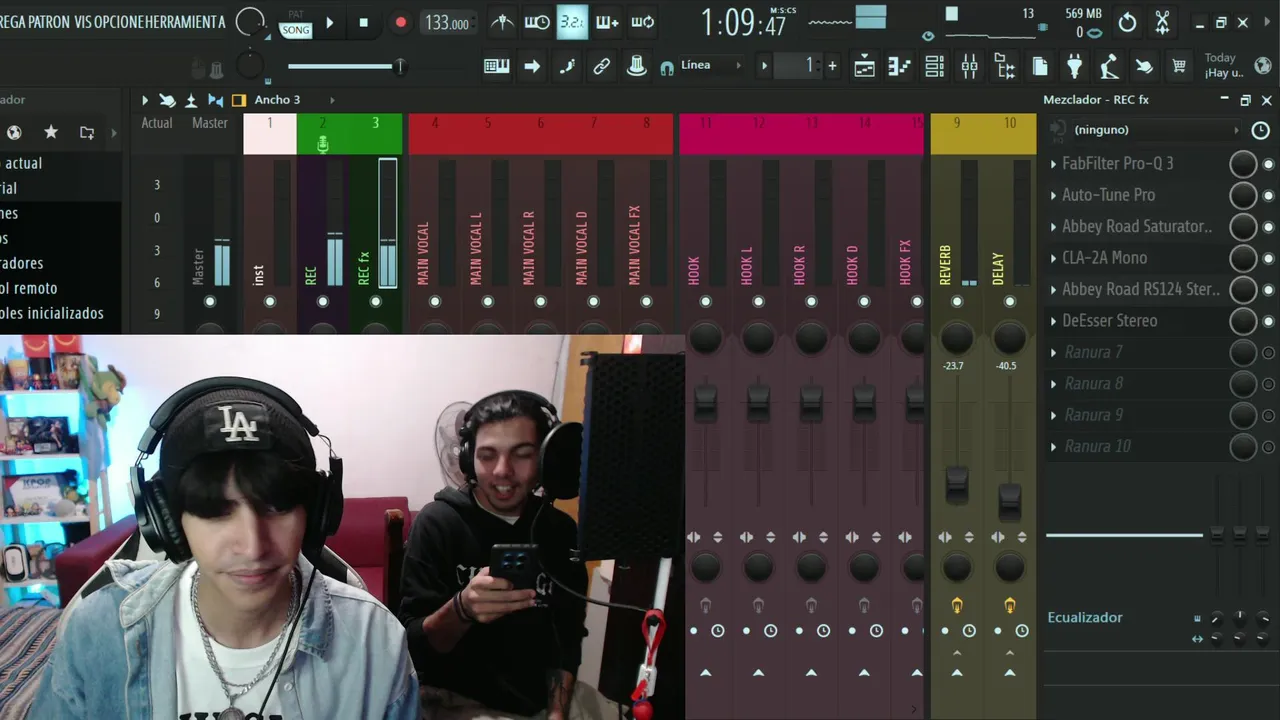Disable the Auto-Tune Pro effect toggle
The image size is (1280, 720).
pyautogui.click(x=1269, y=195)
